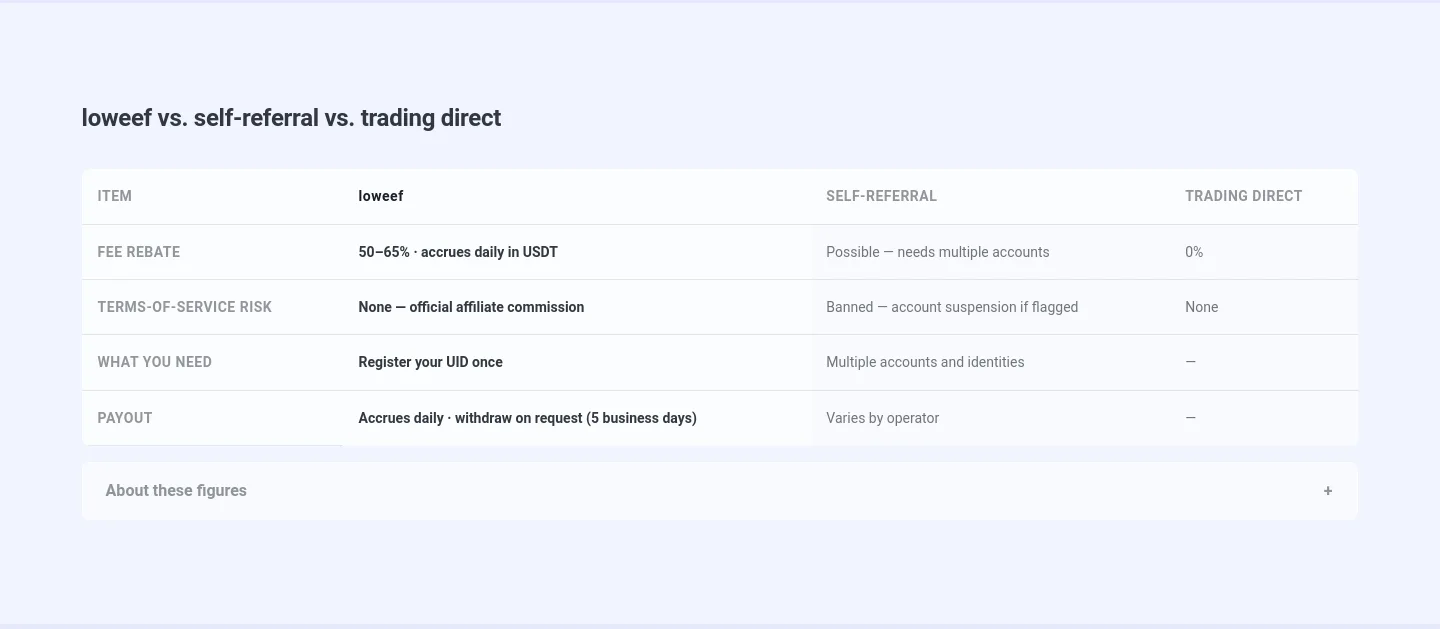This screenshot has height=629, width=1440.
Task: Click the SELF-REFERRAL column header
Action: tap(881, 196)
